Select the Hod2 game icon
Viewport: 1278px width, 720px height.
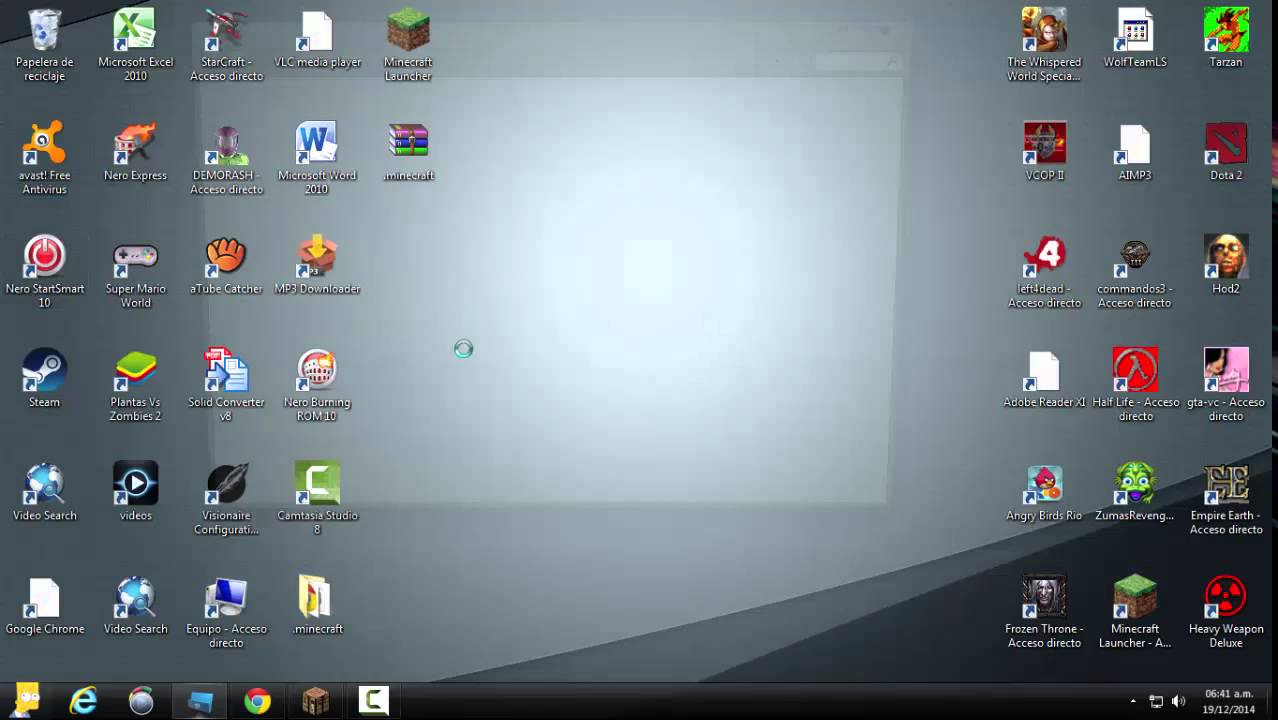click(x=1226, y=257)
